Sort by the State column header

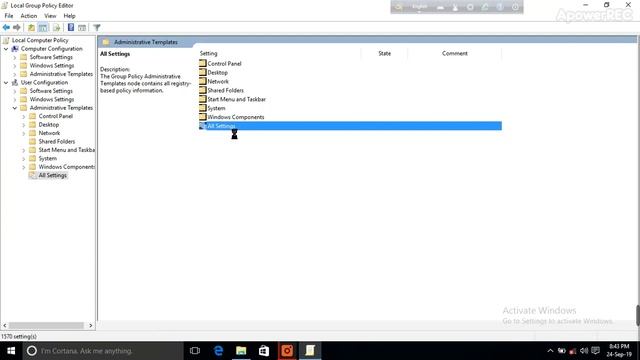pos(384,53)
